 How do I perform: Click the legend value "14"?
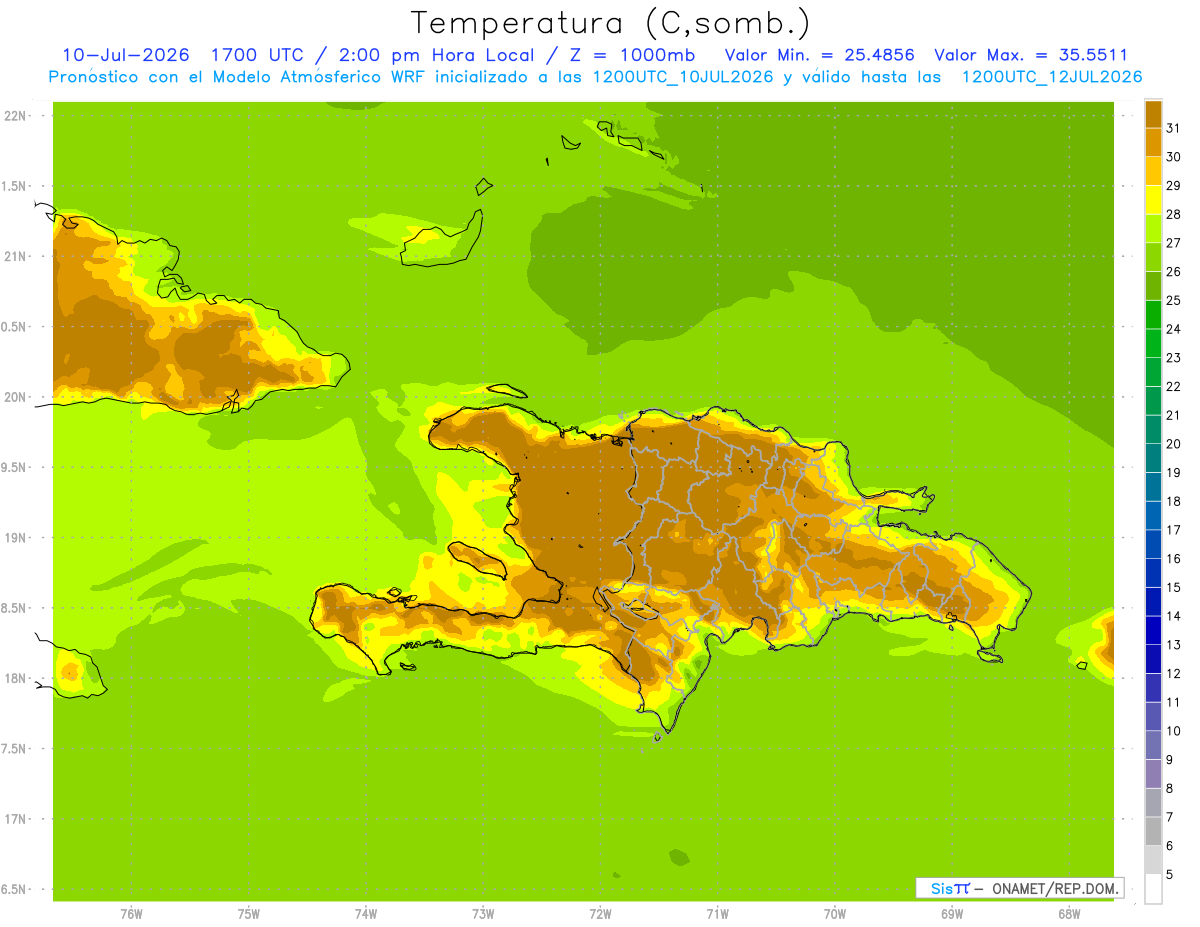pos(1174,616)
